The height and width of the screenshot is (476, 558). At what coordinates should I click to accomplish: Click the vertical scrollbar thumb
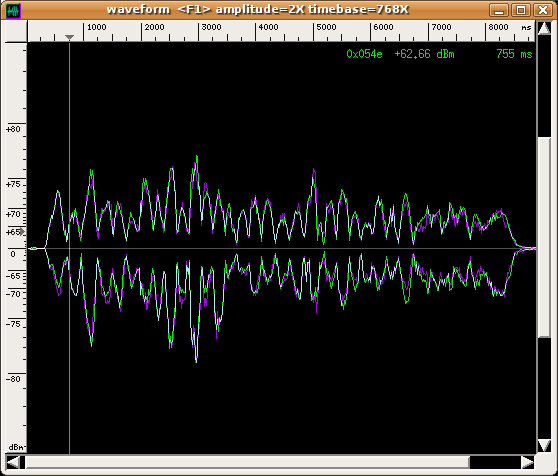[x=544, y=237]
